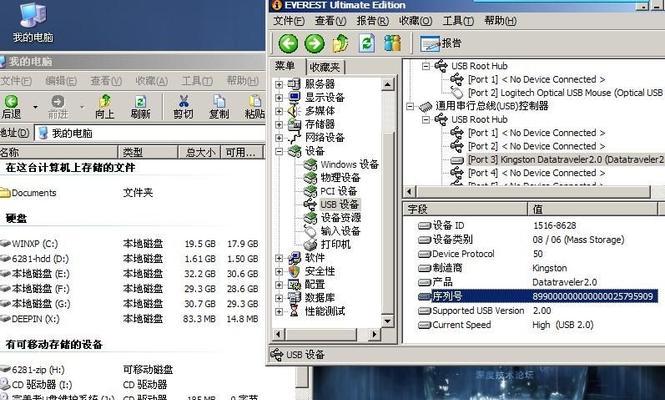The width and height of the screenshot is (665, 400).
Task: Open the 报告(R) menu in EVEREST
Action: pyautogui.click(x=372, y=21)
